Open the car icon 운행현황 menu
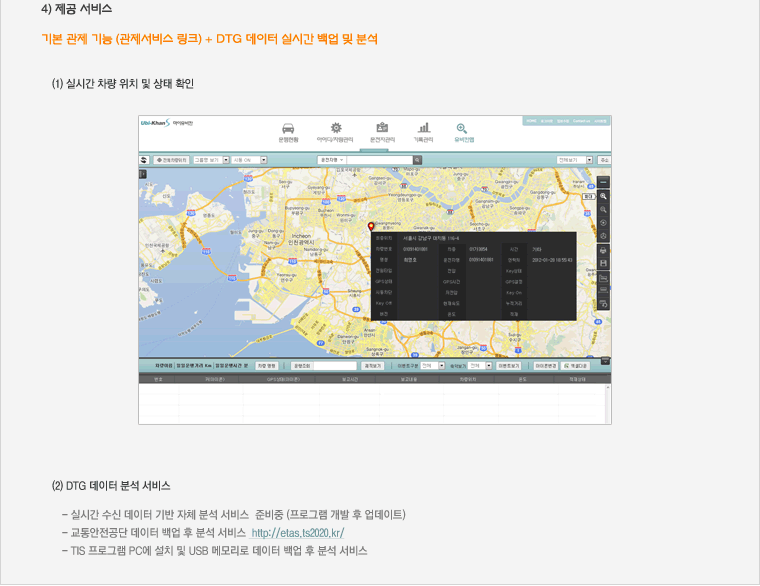Image resolution: width=760 pixels, height=586 pixels. coord(288,132)
